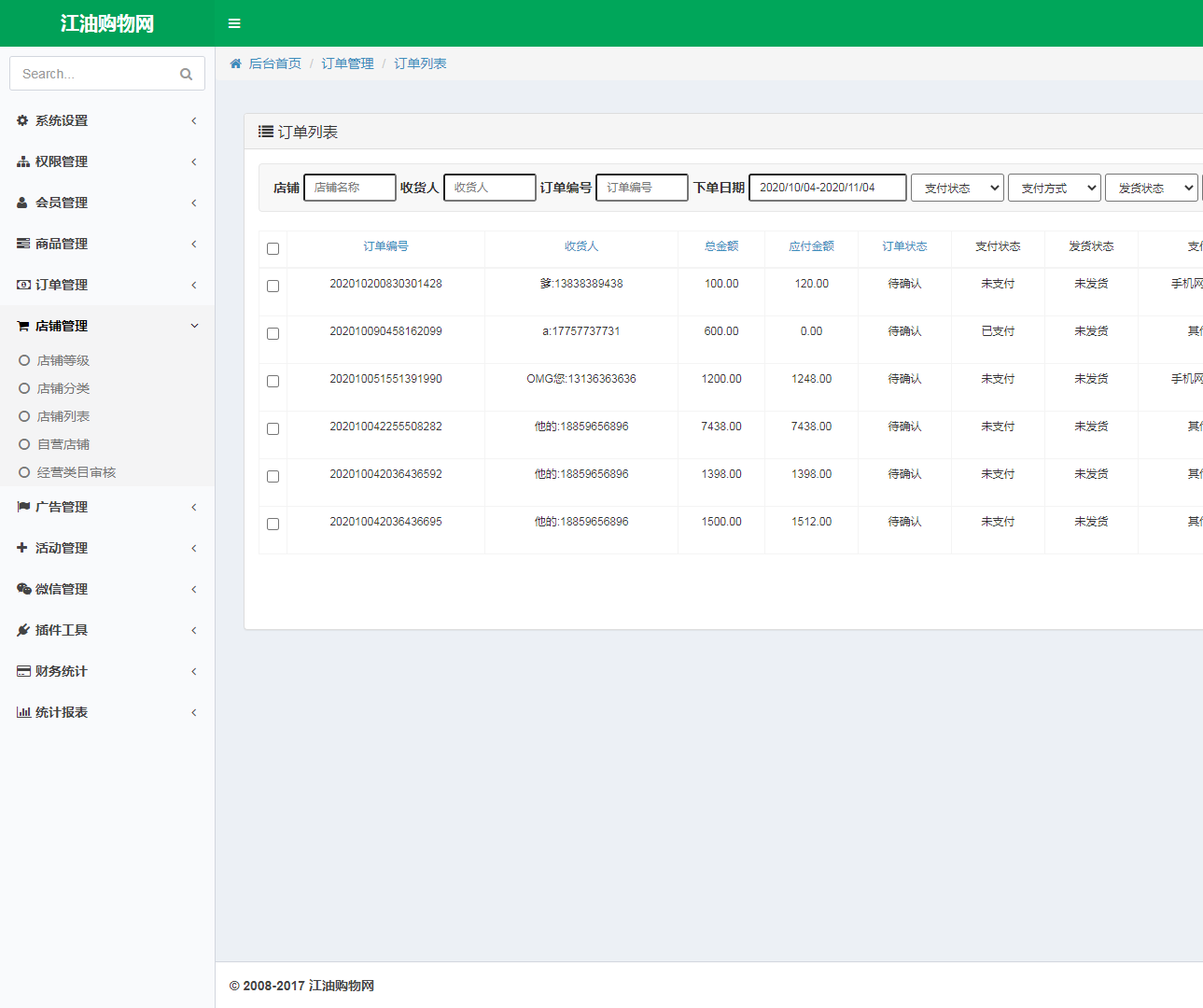Click the flag icon for 广告管理
Image resolution: width=1203 pixels, height=1008 pixels.
[x=23, y=507]
